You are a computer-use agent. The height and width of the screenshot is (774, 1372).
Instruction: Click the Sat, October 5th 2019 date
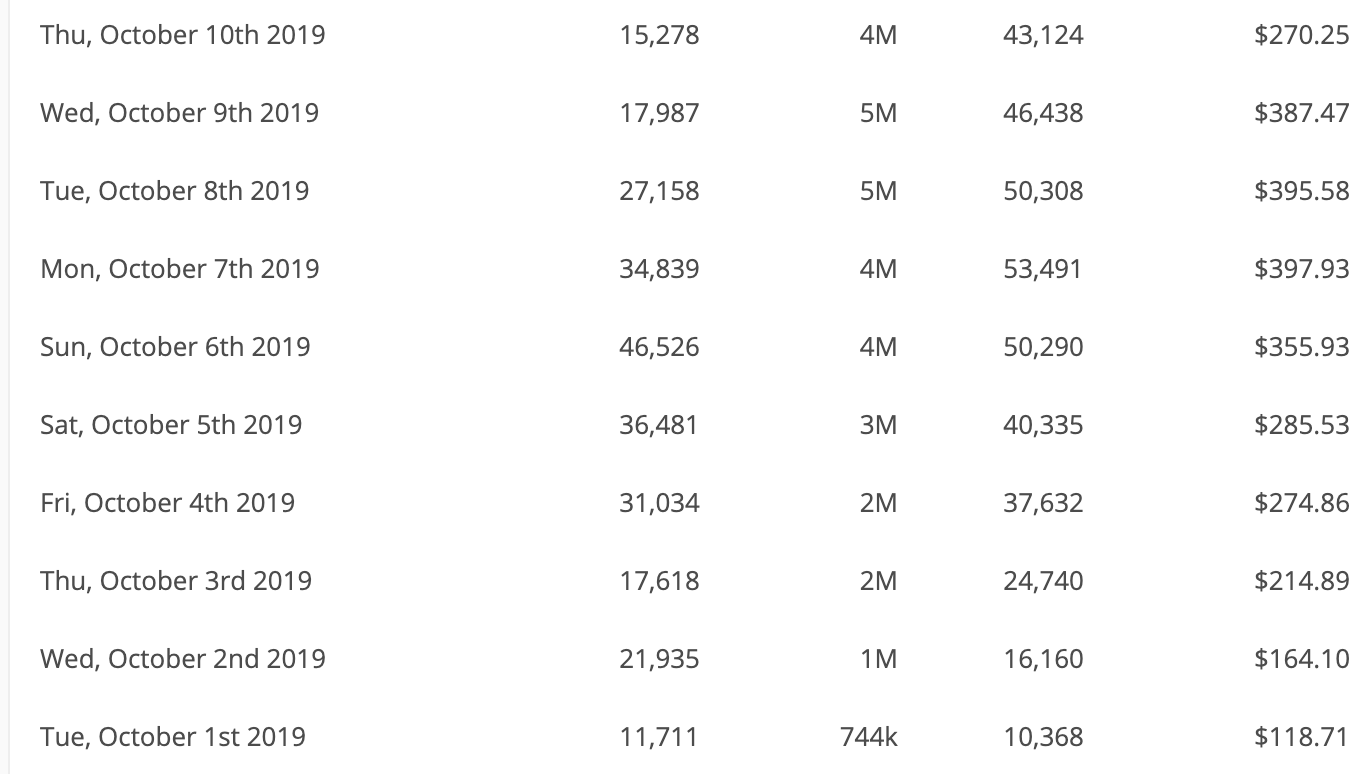tap(171, 425)
